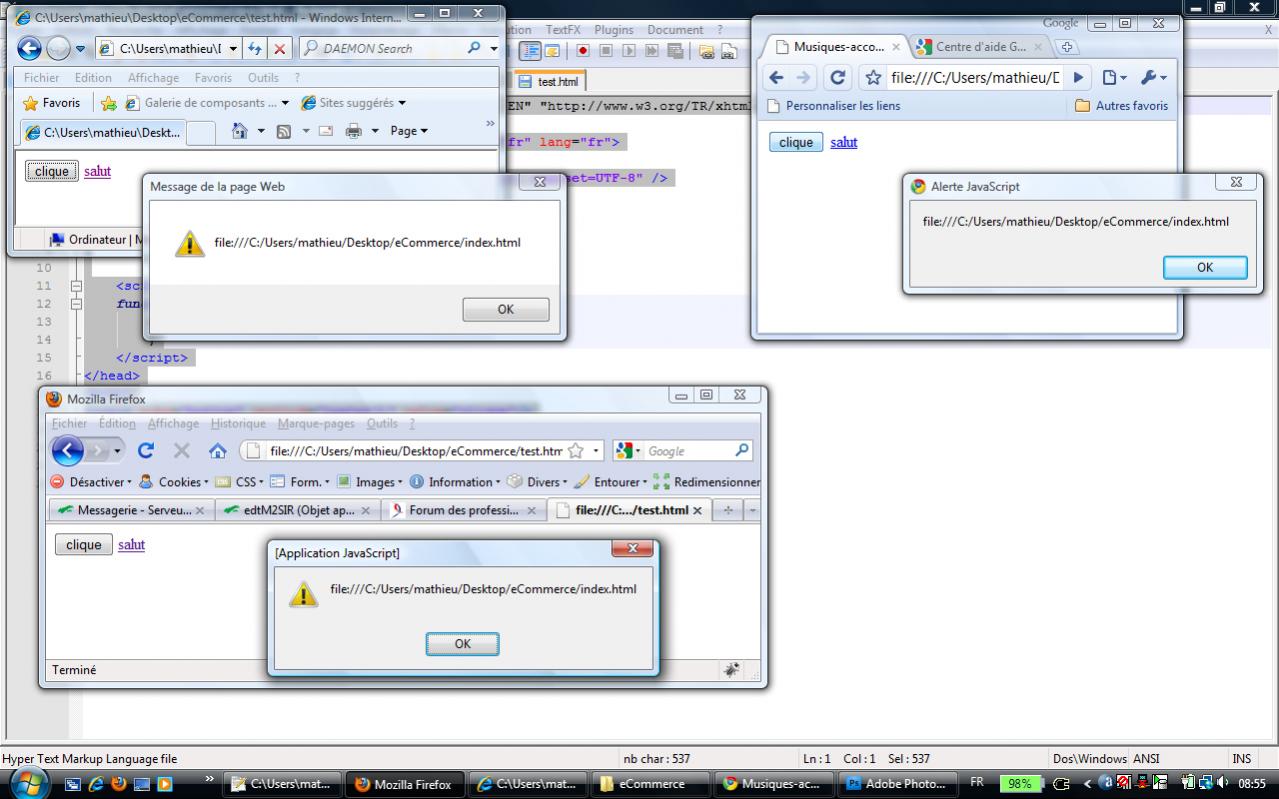This screenshot has width=1279, height=799.
Task: Stop loading in Internet Explorer
Action: tap(280, 48)
